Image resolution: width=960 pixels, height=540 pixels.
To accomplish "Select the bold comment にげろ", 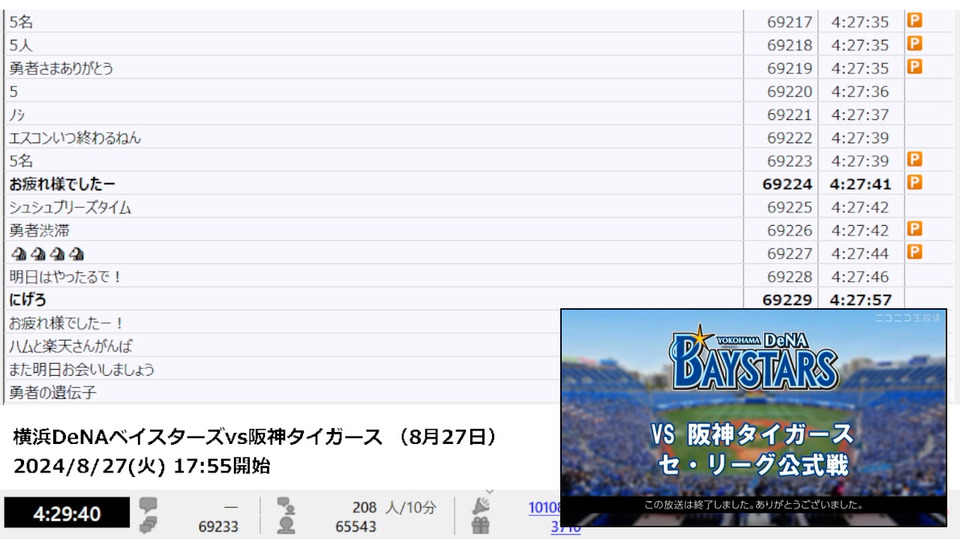I will (28, 299).
